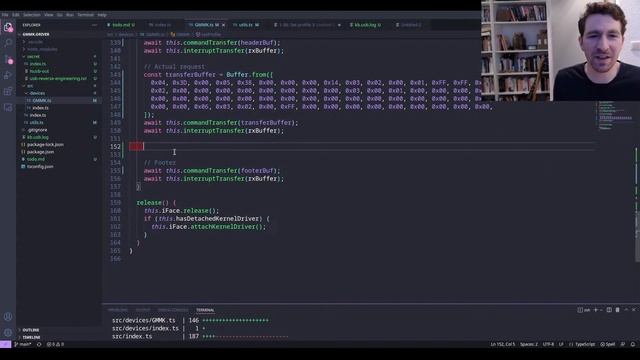
Task: Select the DEBUG CONSOLE panel tab
Action: point(173,310)
